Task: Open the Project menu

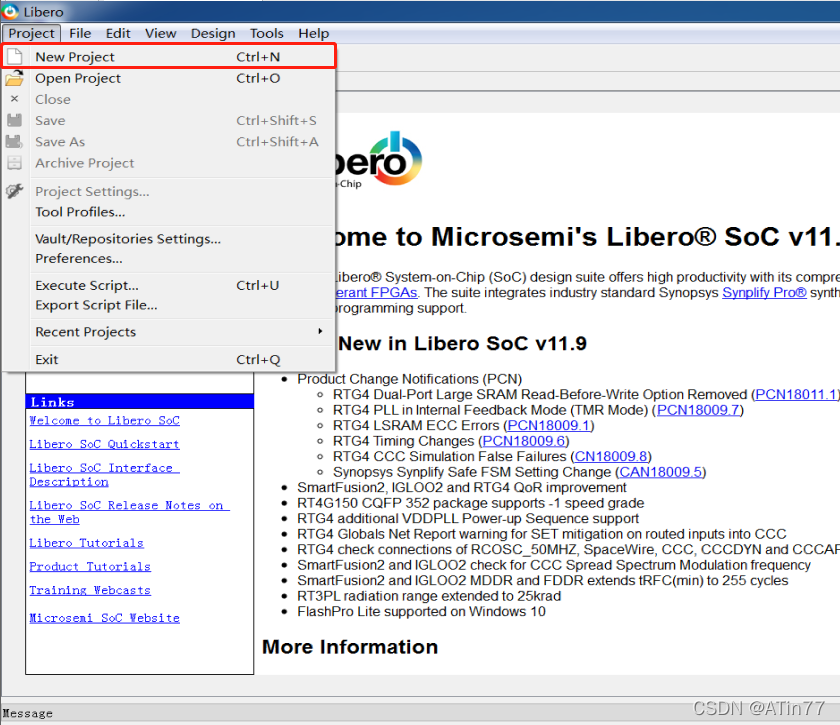Action: click(31, 33)
